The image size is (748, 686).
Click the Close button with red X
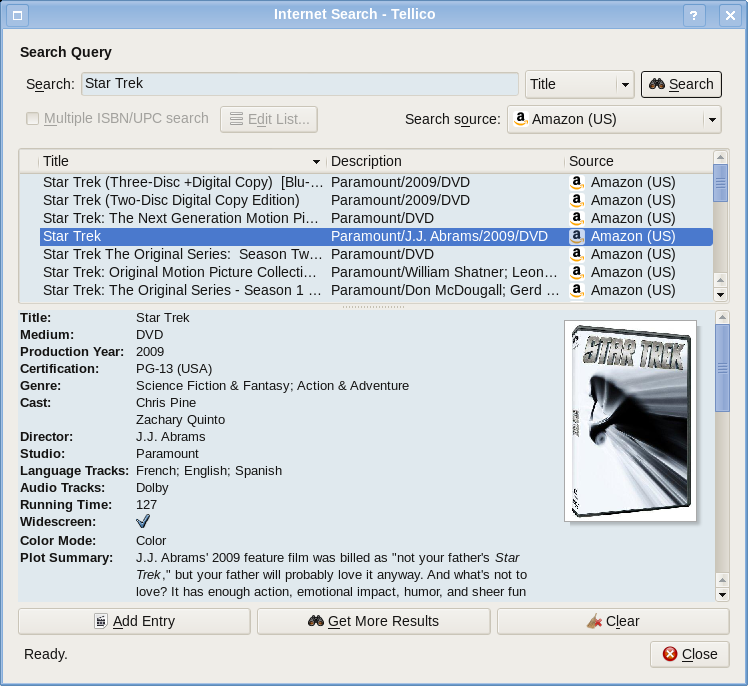point(689,654)
